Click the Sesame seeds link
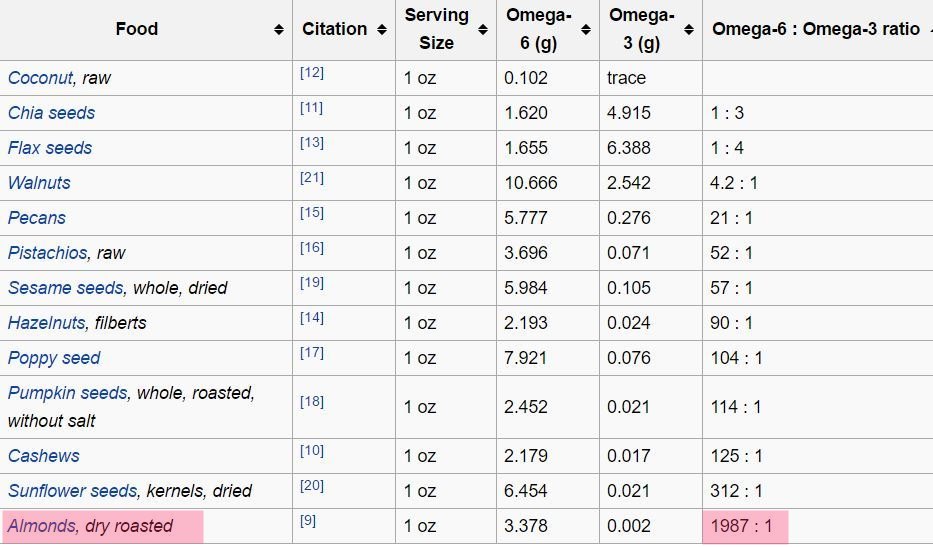This screenshot has width=933, height=547. 65,288
